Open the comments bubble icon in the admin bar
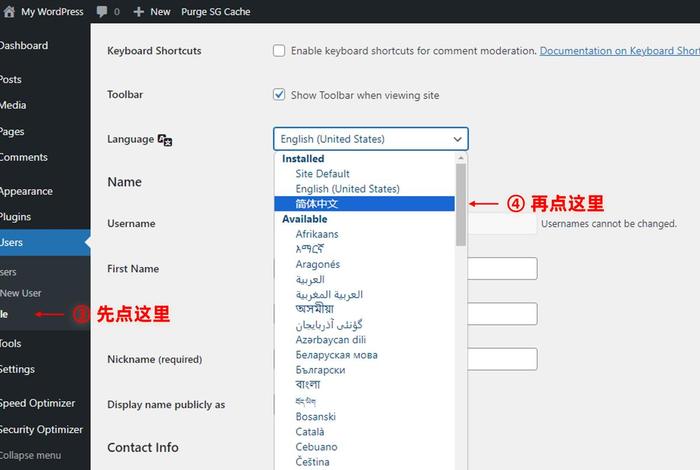This screenshot has height=470, width=700. click(x=102, y=12)
